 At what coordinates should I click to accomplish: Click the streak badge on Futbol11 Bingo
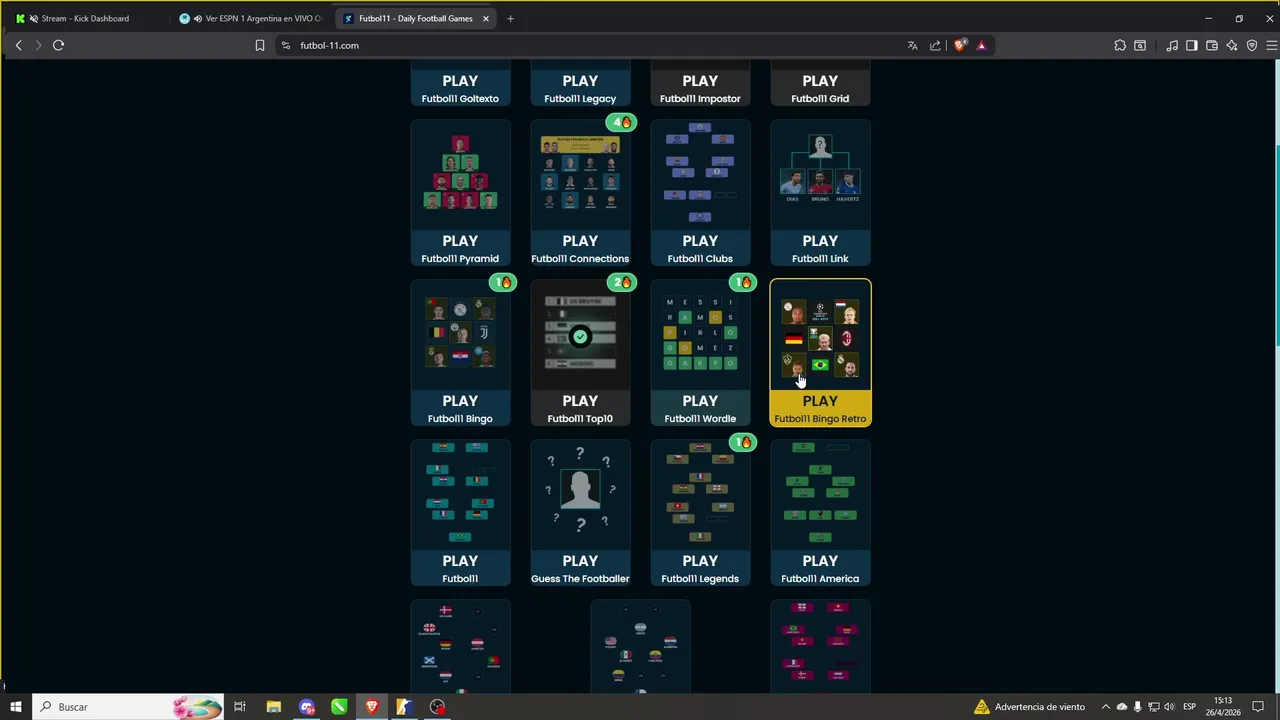(502, 282)
